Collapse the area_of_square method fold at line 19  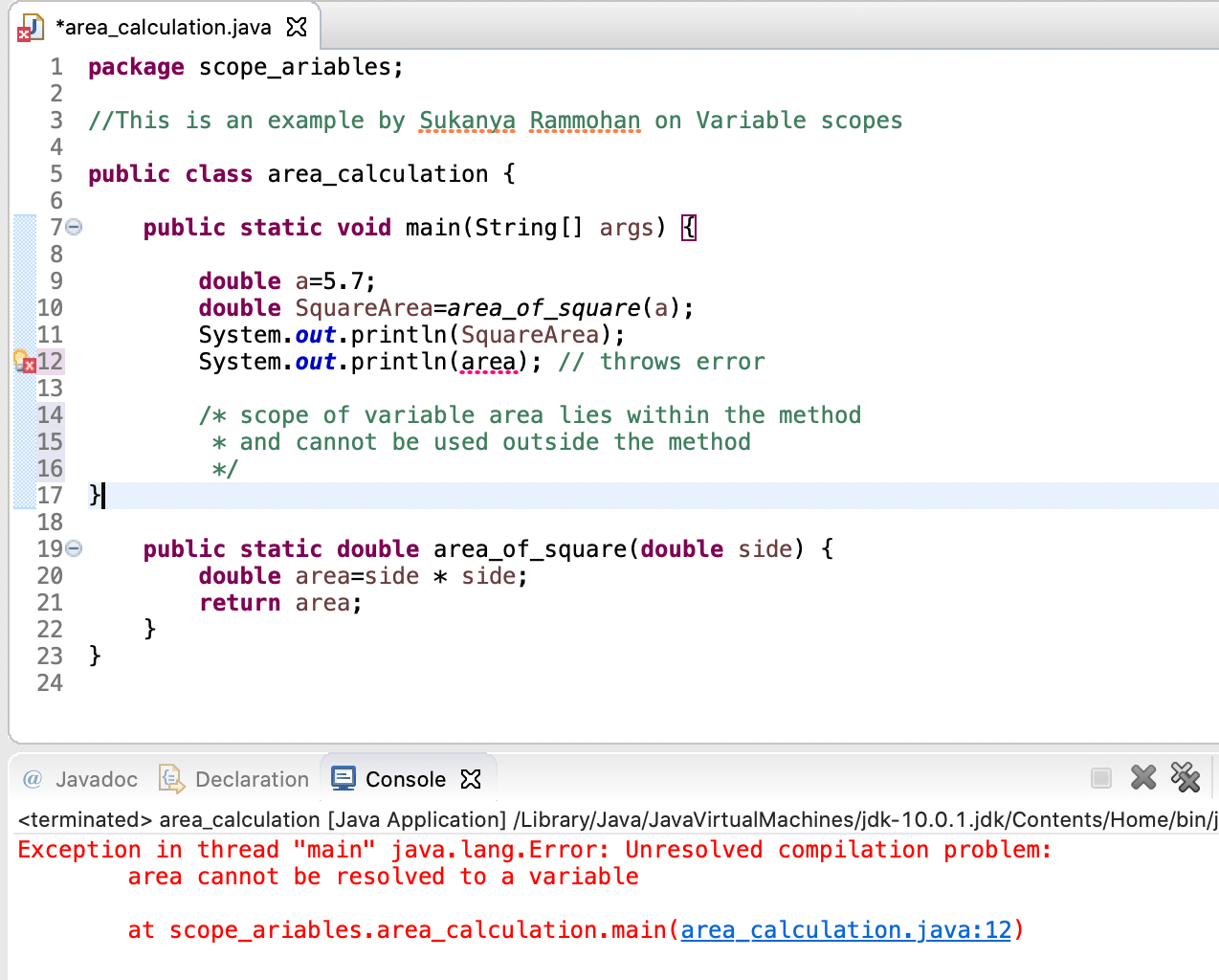[76, 548]
